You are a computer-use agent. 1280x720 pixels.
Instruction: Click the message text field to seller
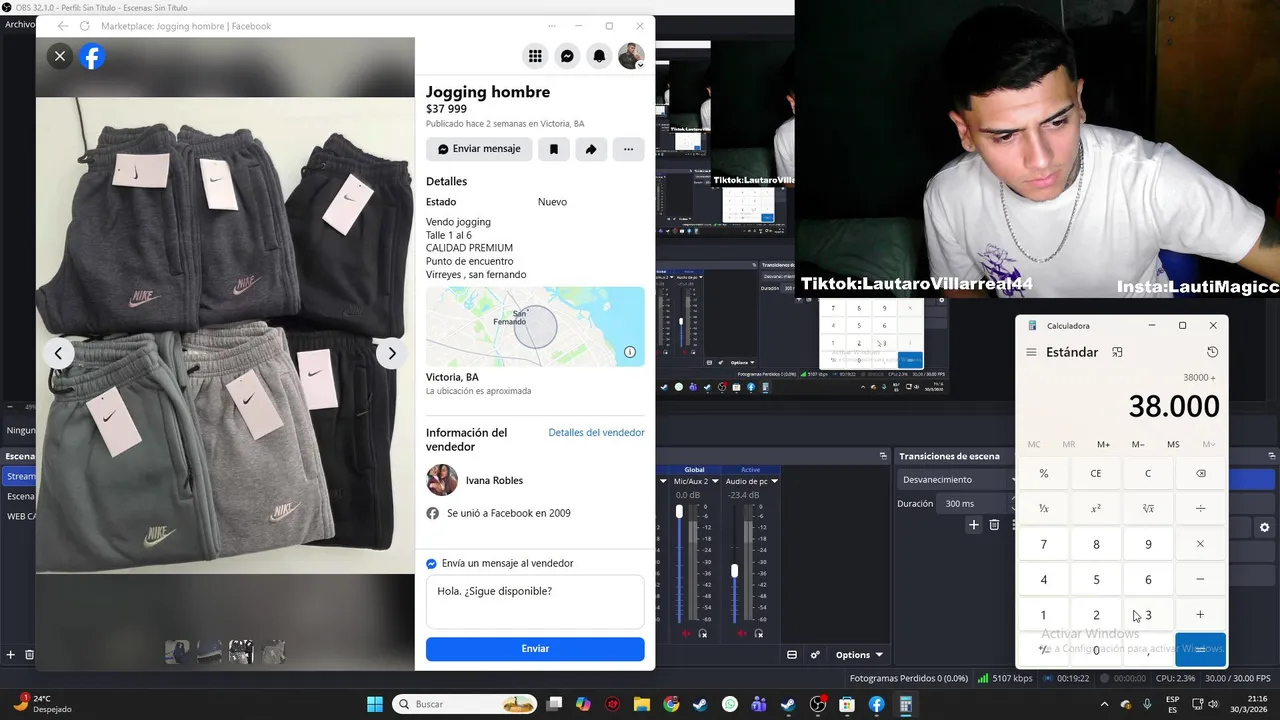[535, 601]
